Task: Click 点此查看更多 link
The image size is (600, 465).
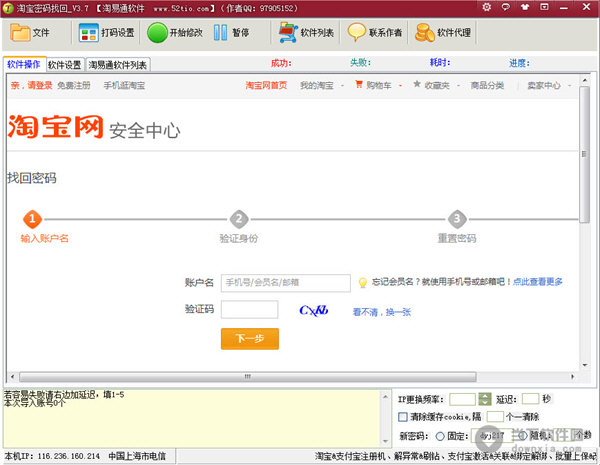Action: (x=538, y=282)
